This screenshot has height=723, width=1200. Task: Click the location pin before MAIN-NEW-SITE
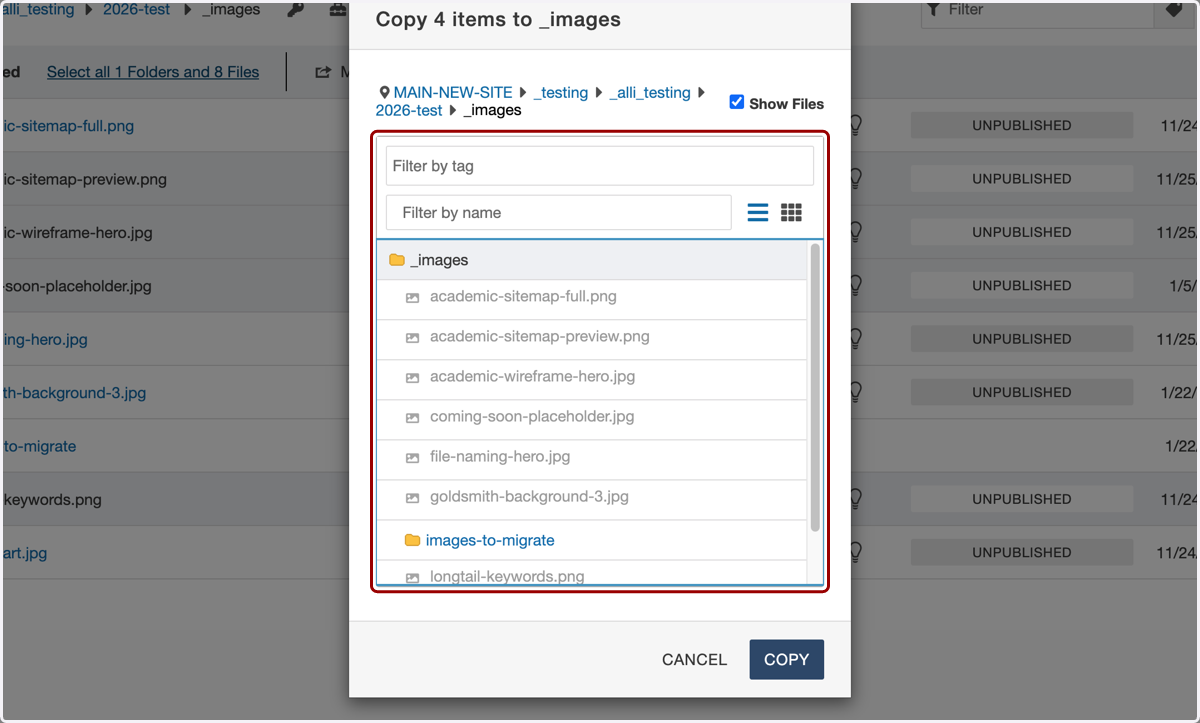pyautogui.click(x=384, y=92)
